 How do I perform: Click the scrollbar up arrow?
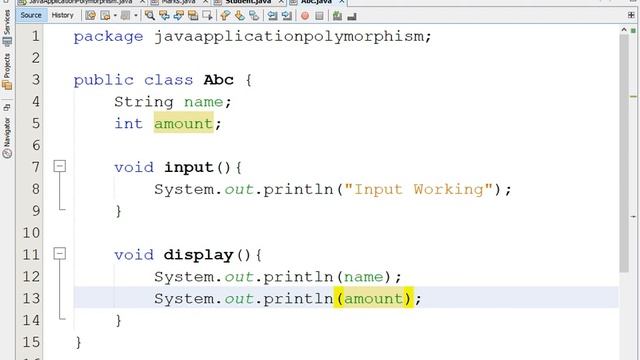624,30
